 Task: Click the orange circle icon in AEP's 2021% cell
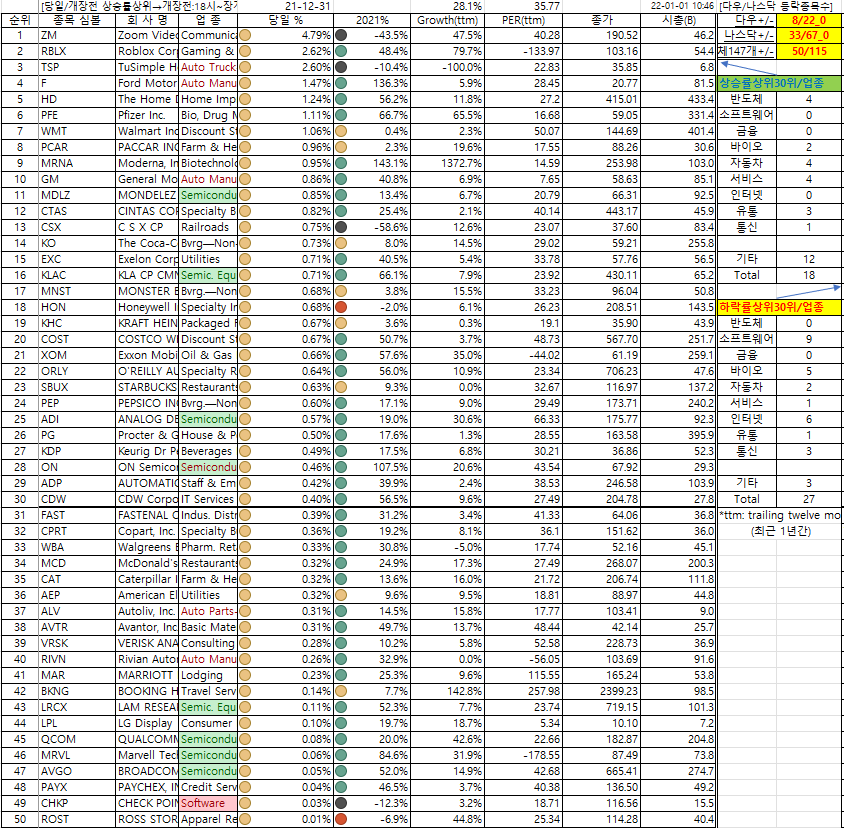tap(341, 595)
